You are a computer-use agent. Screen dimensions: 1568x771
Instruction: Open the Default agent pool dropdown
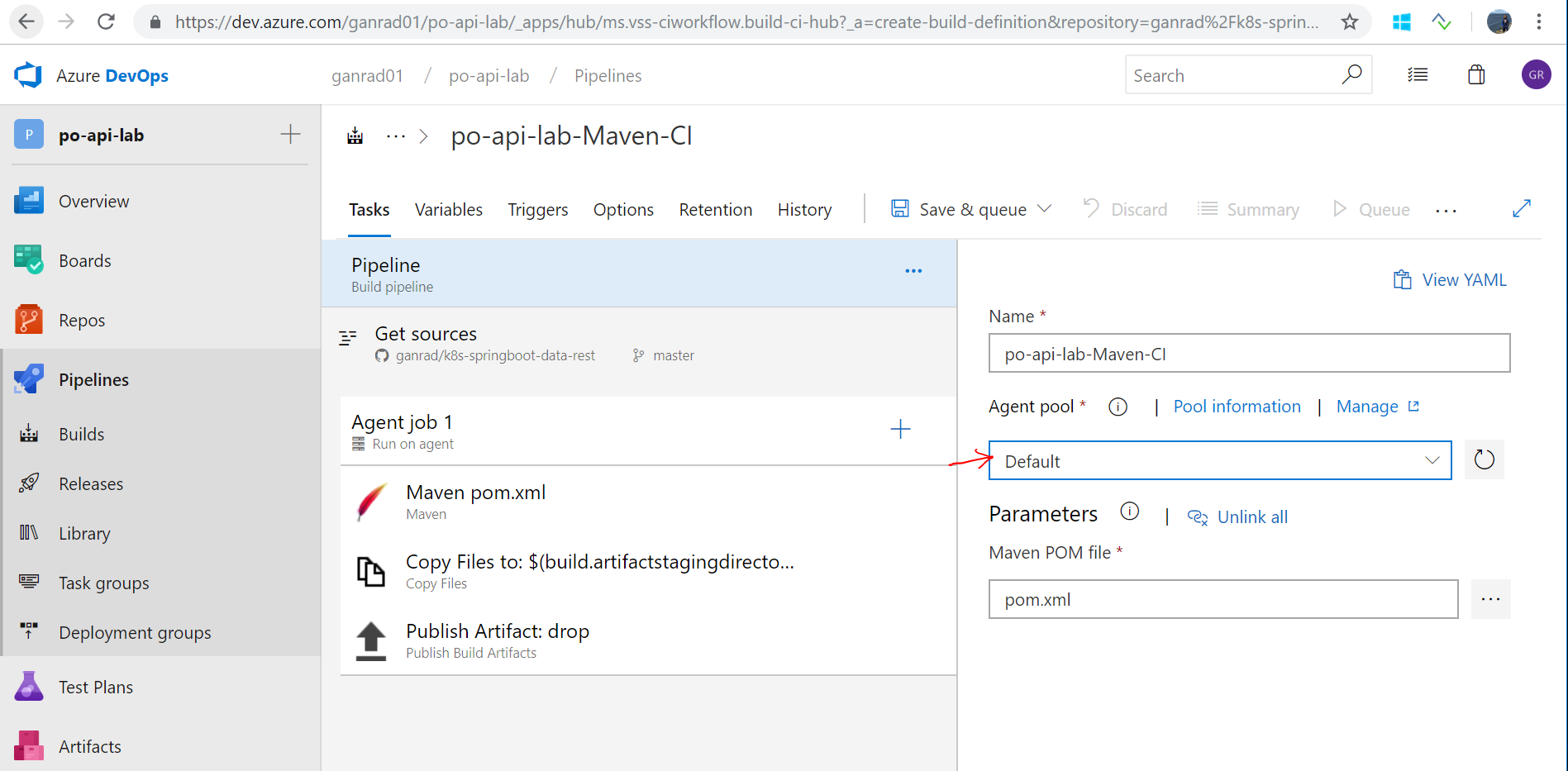(1220, 460)
